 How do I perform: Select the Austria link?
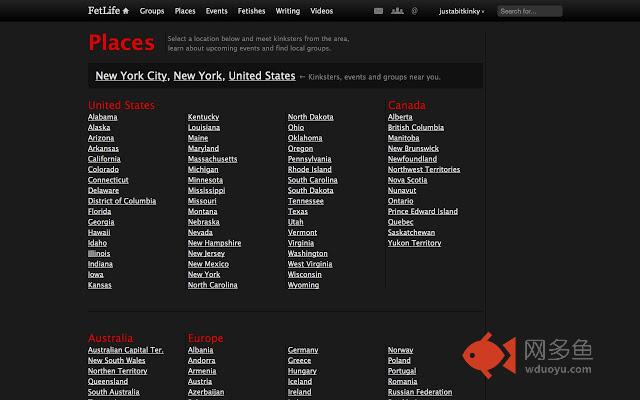200,382
